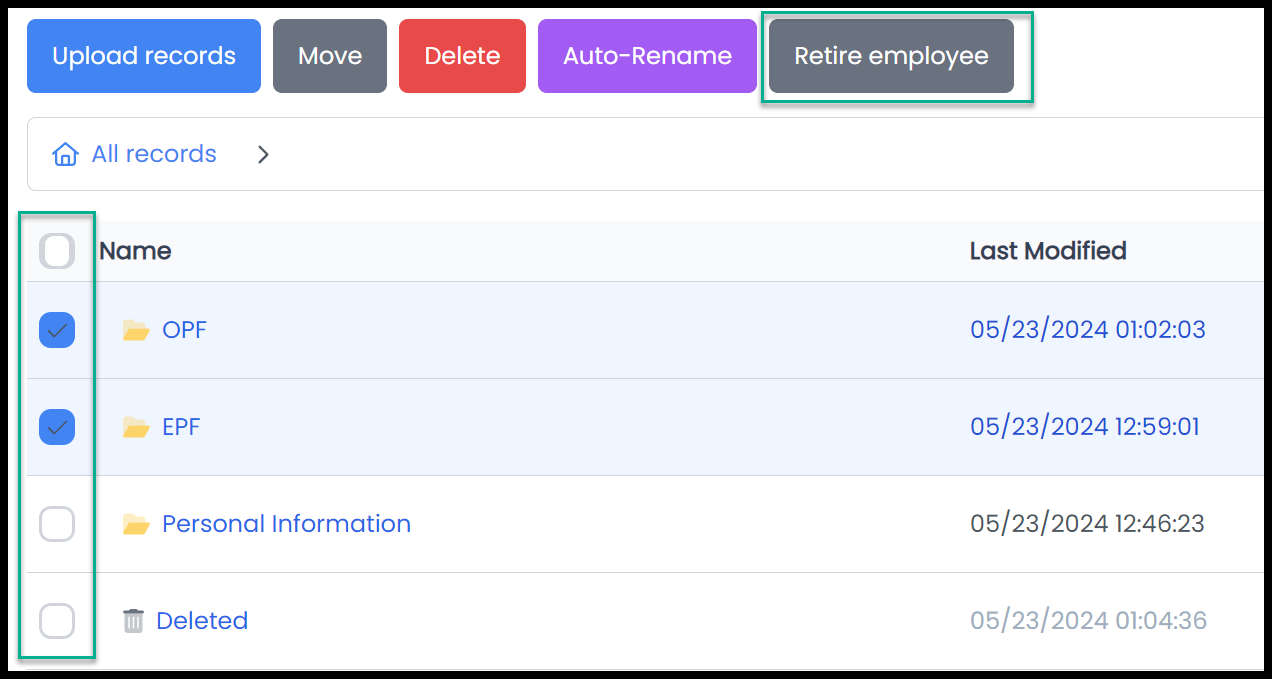Click the Personal Information folder icon
This screenshot has width=1272, height=679.
click(136, 524)
